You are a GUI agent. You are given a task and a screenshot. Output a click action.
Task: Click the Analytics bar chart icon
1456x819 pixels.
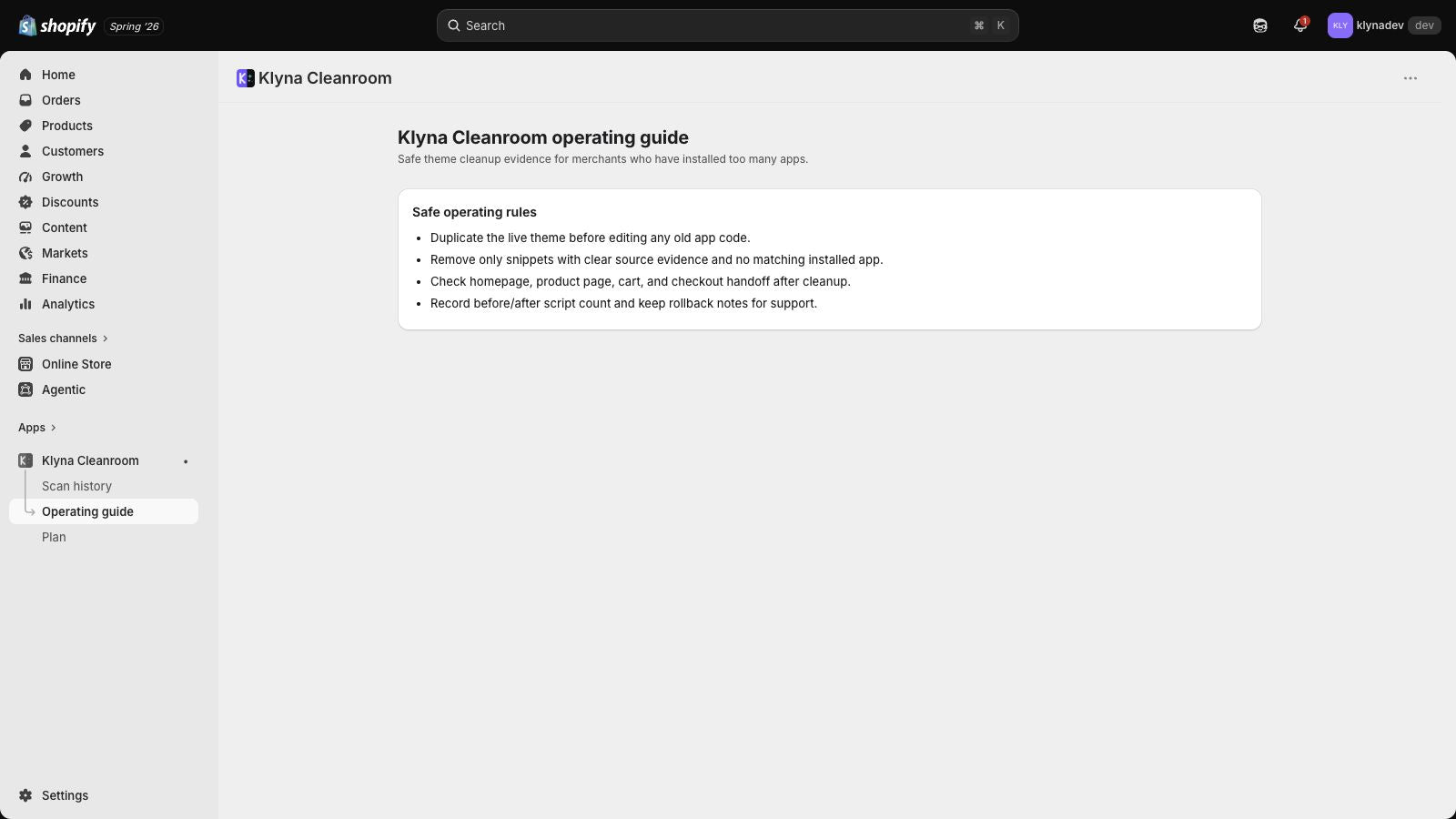25,304
